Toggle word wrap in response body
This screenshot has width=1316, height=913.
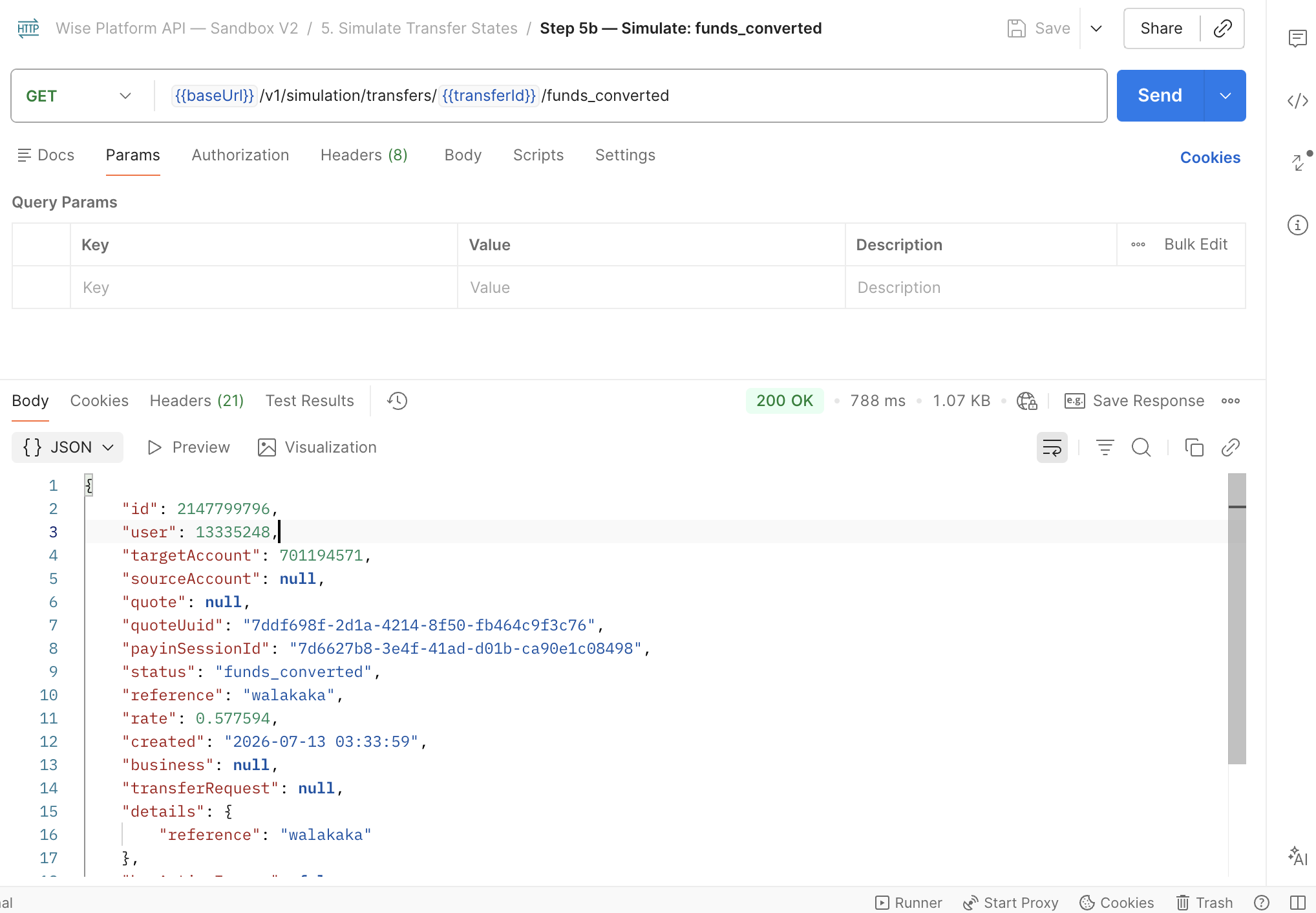[1052, 447]
